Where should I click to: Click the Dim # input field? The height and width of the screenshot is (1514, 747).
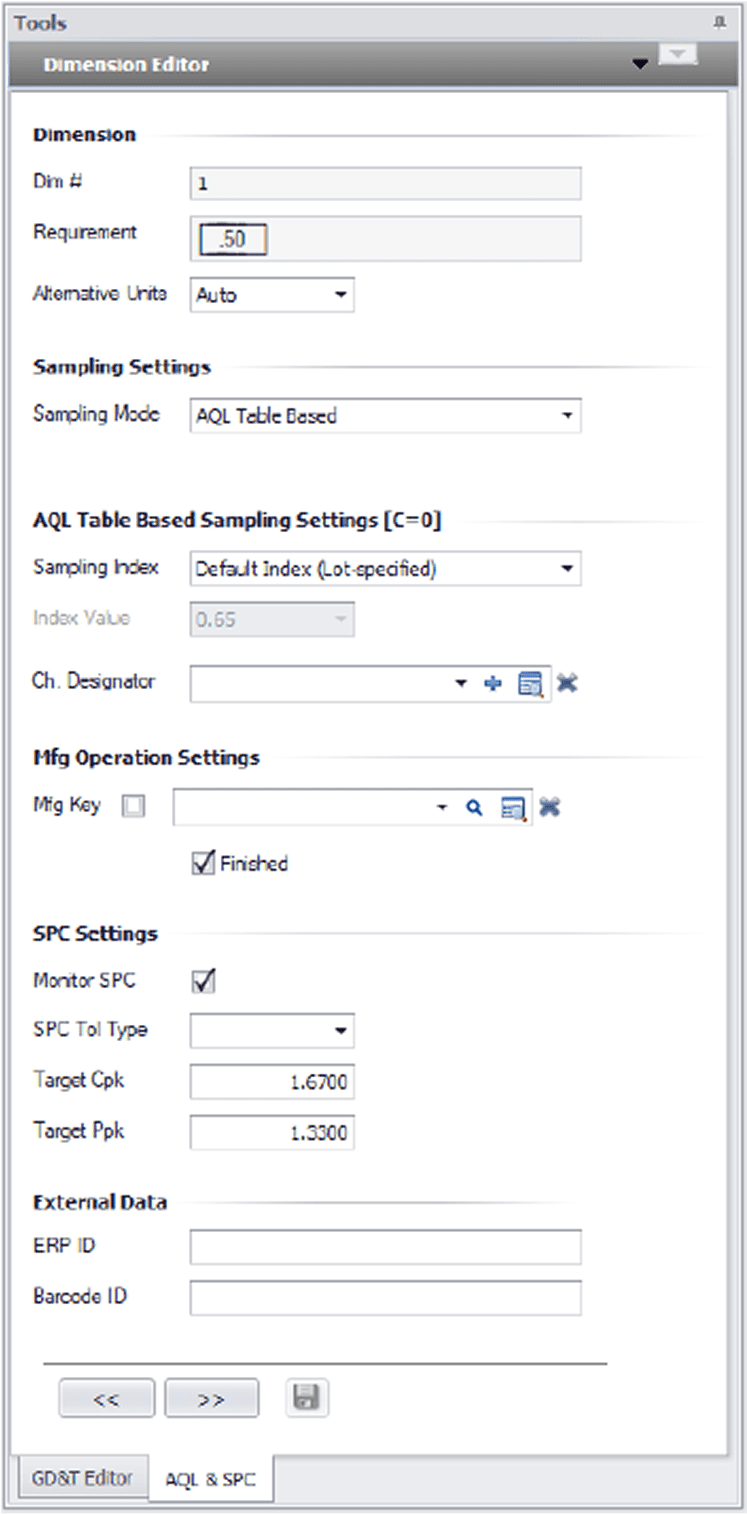pos(385,184)
